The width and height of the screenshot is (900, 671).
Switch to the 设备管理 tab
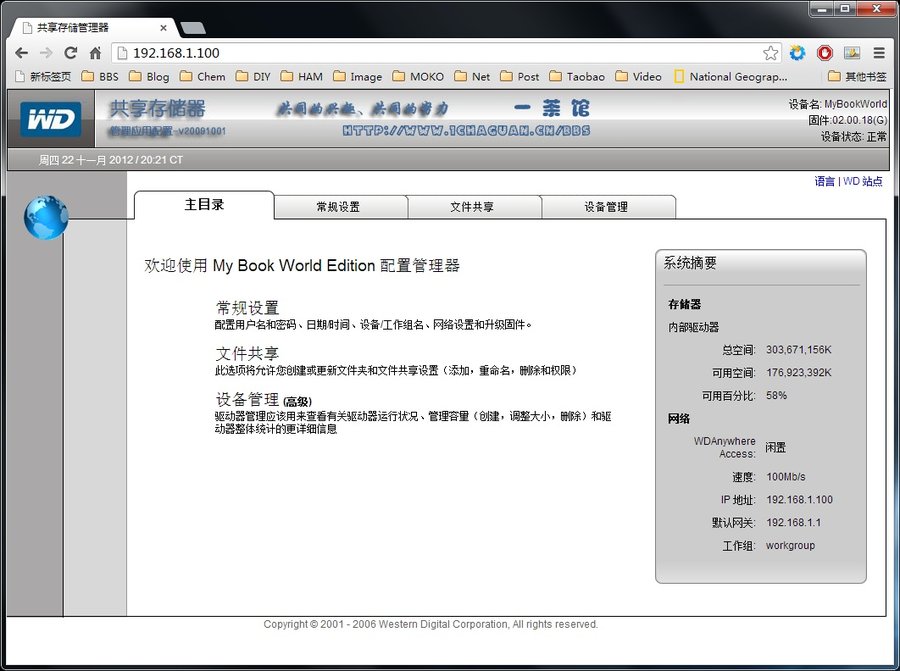608,207
